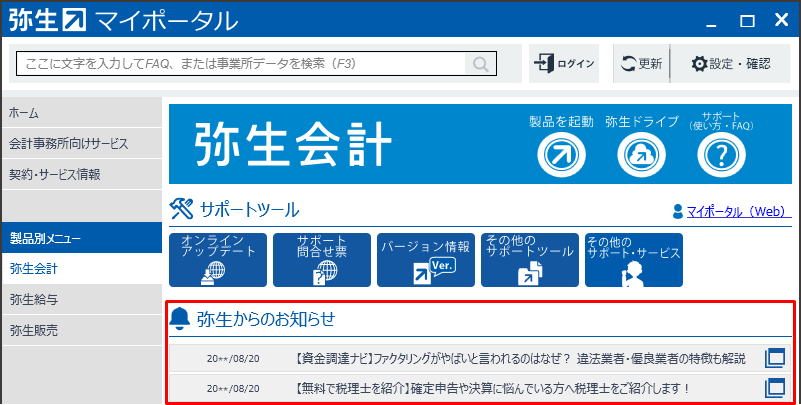Open その他のサポート・サービス tile
The image size is (801, 405).
click(x=633, y=260)
